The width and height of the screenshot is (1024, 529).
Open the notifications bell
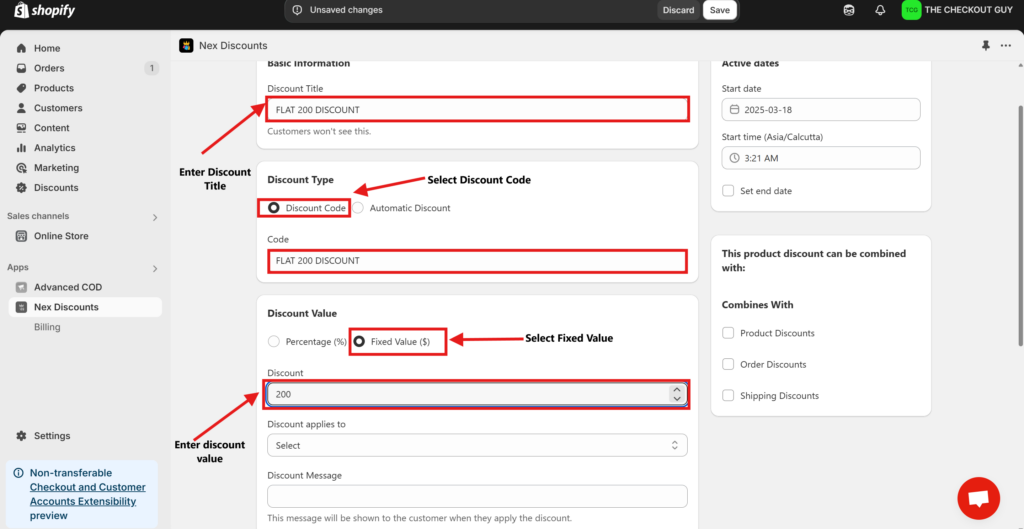[880, 10]
